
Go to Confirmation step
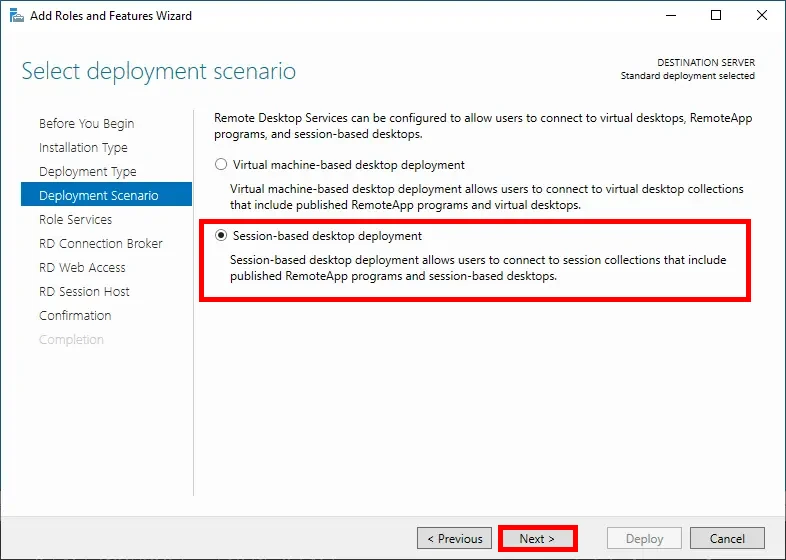pyautogui.click(x=75, y=316)
